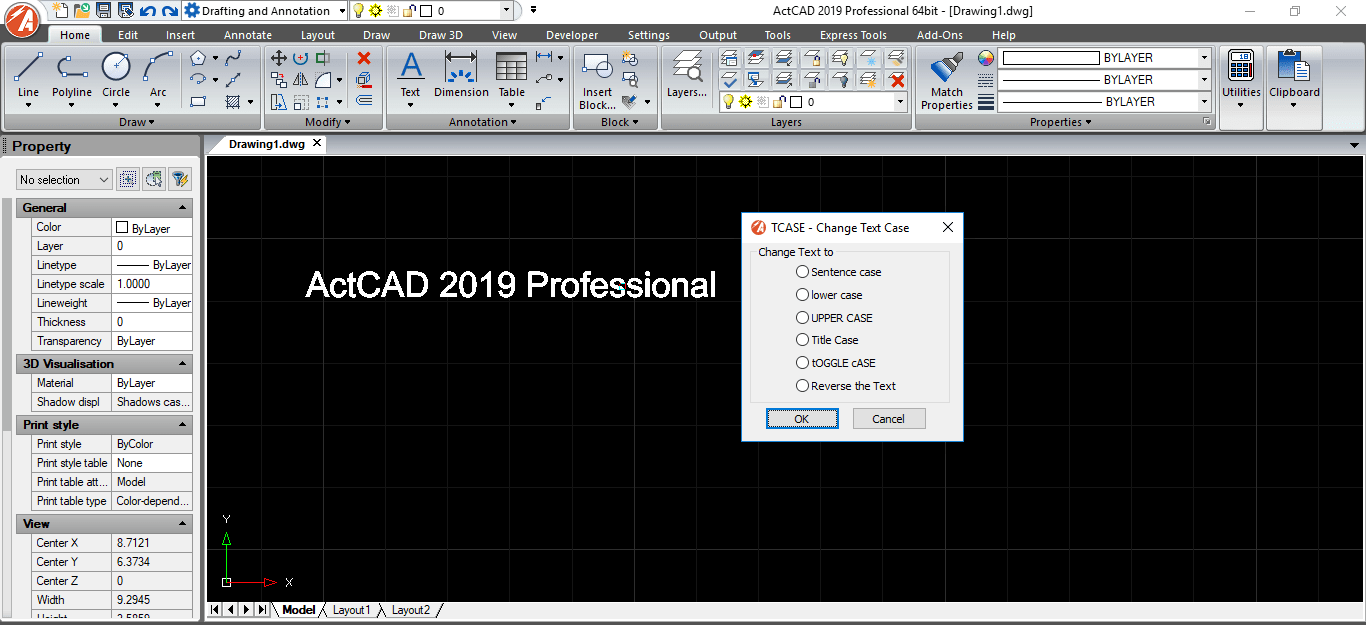Click the Insert Block icon

(x=598, y=82)
